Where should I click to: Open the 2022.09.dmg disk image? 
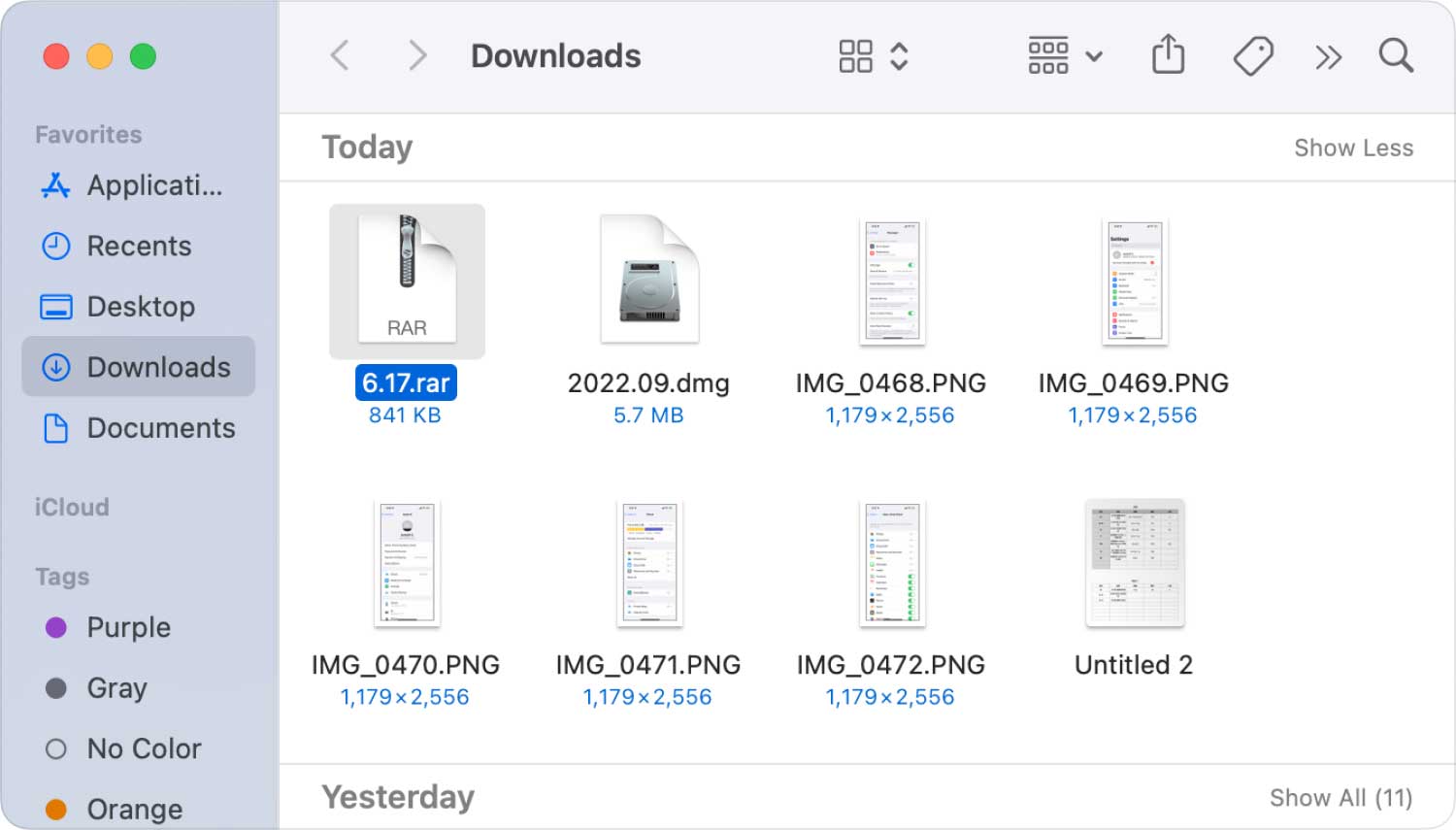tap(648, 277)
